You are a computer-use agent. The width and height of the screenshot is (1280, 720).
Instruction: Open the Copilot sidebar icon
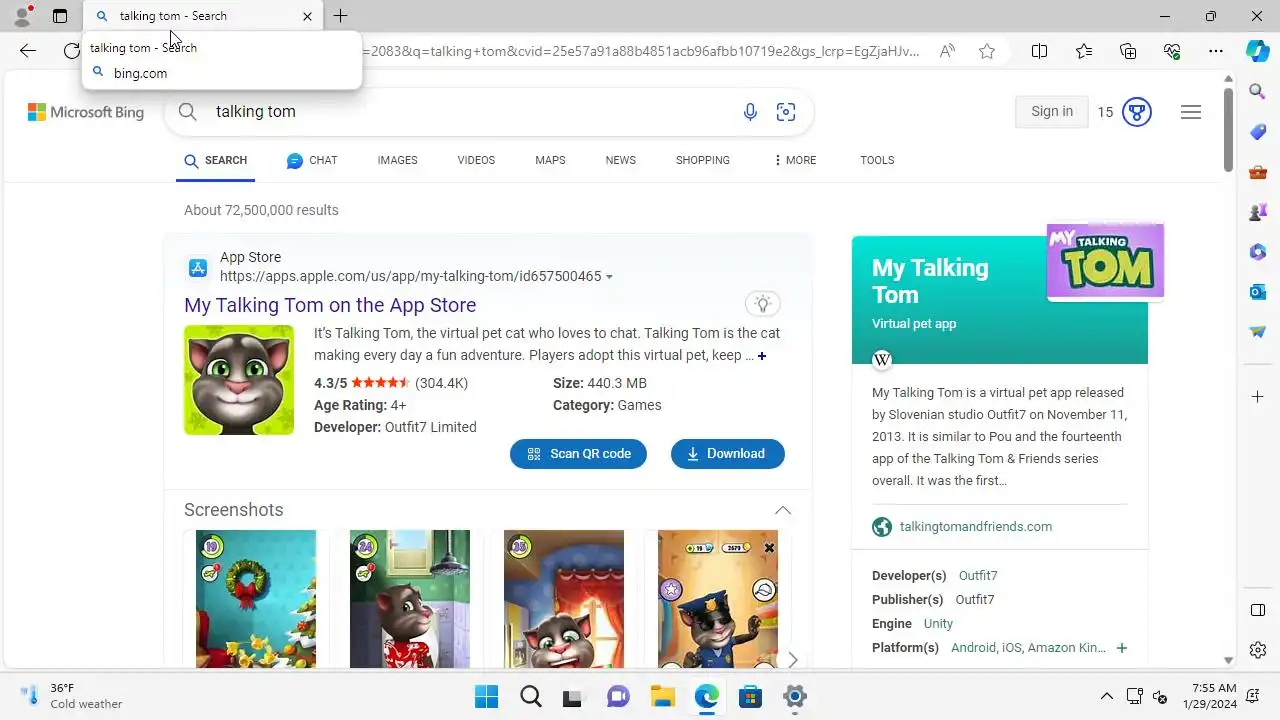(1258, 51)
